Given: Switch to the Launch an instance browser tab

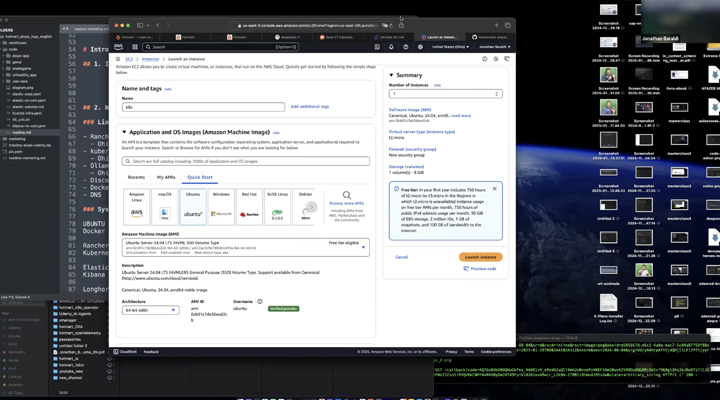Looking at the screenshot, I should (439, 37).
